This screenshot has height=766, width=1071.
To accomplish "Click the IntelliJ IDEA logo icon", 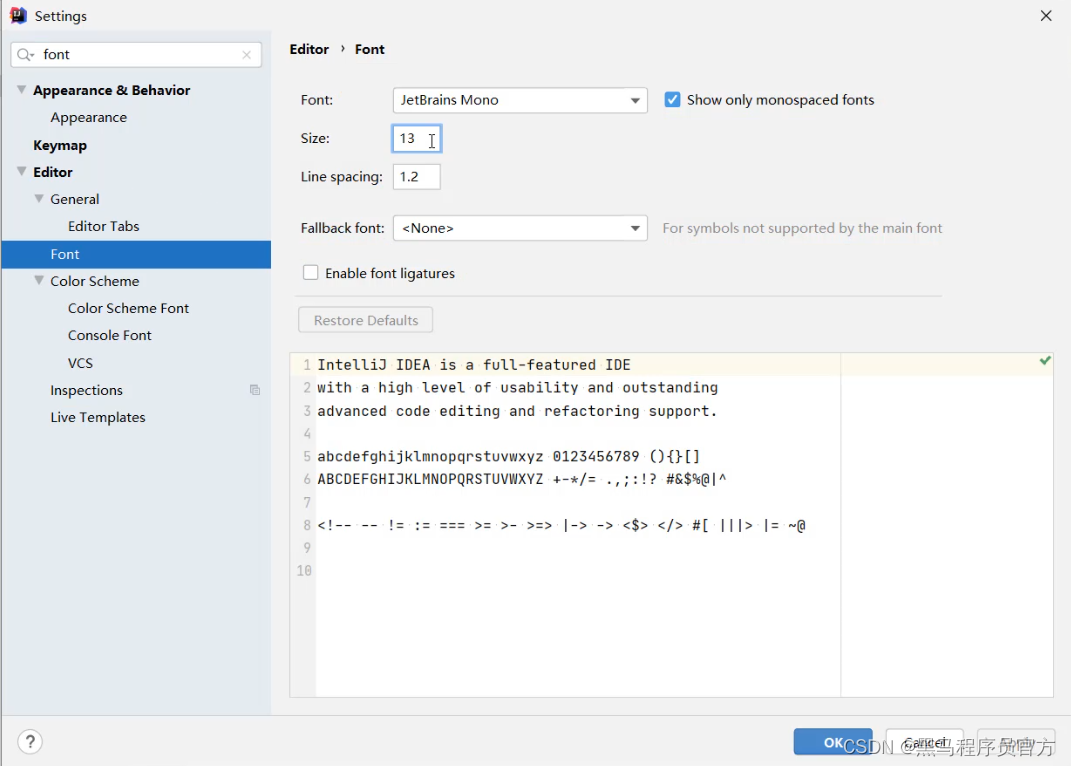I will pos(18,16).
